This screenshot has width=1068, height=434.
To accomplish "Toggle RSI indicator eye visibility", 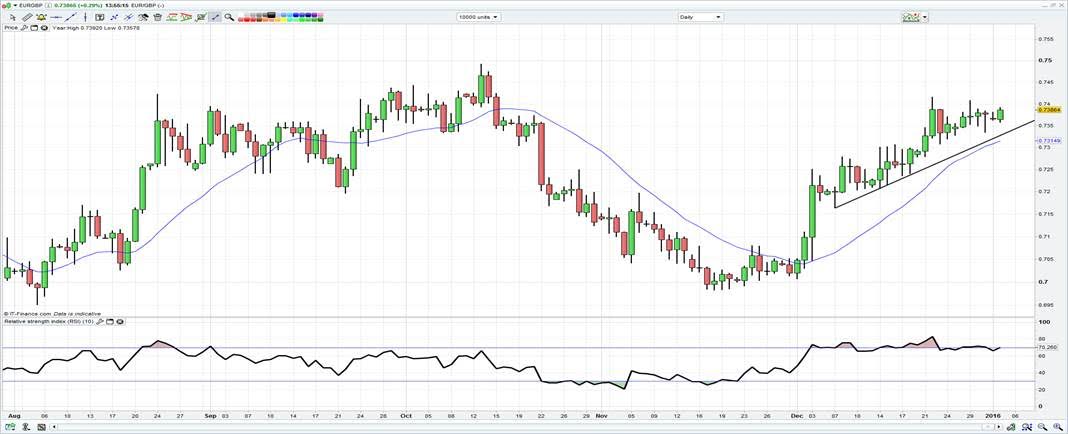I will (x=119, y=322).
